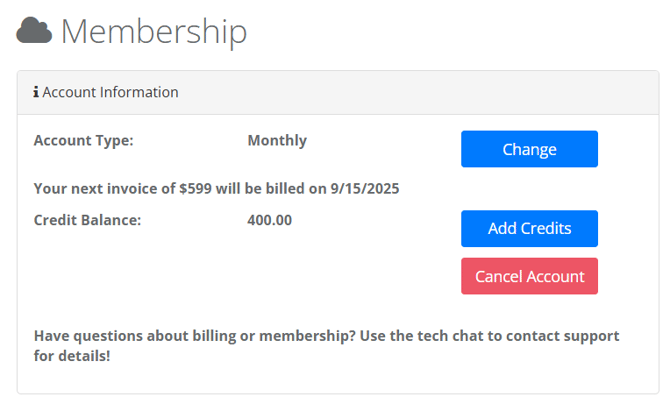
Task: Click the info icon beside Account Information
Action: pos(36,92)
